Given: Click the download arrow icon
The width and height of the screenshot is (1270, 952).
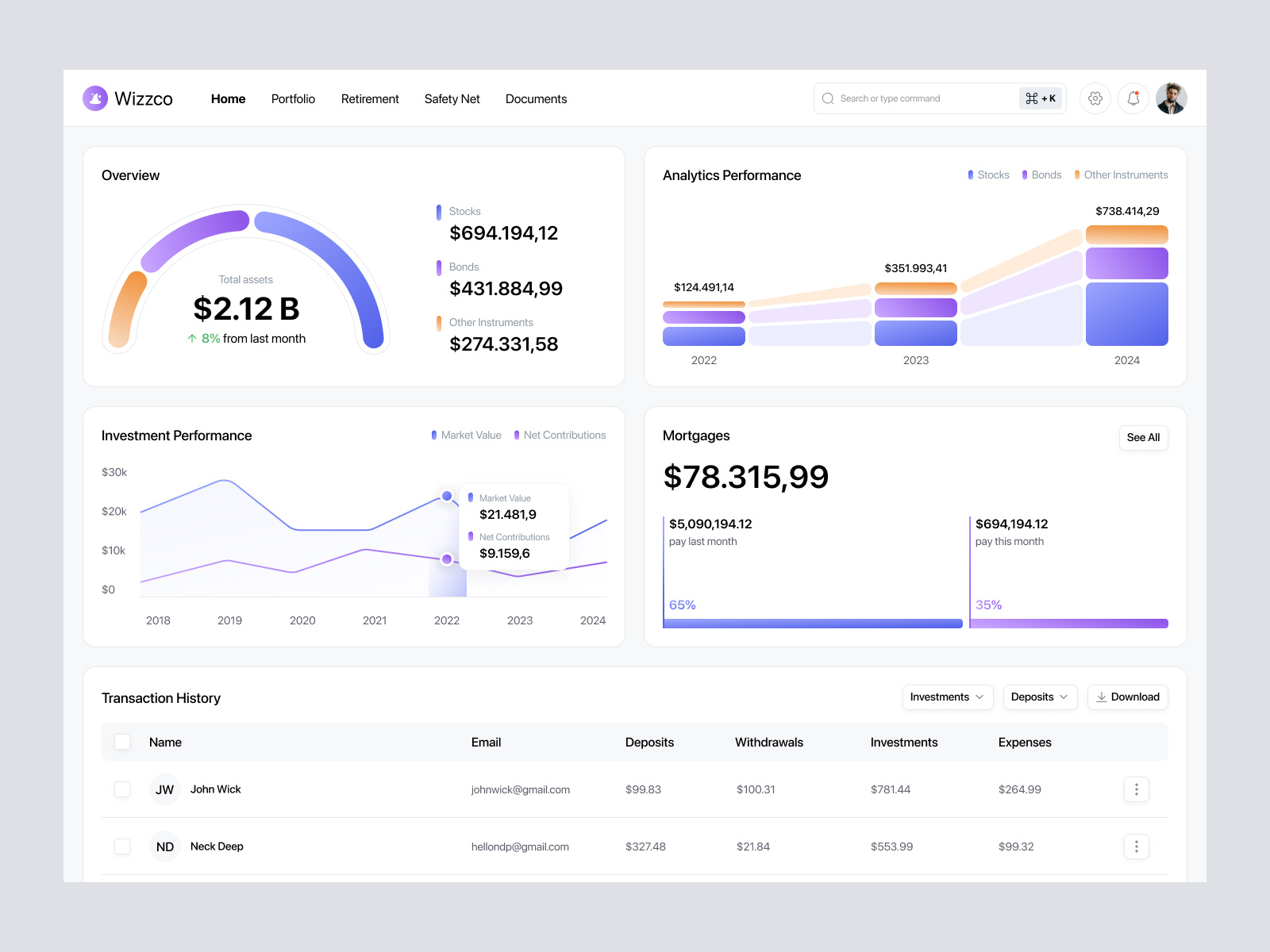Looking at the screenshot, I should click(x=1102, y=697).
